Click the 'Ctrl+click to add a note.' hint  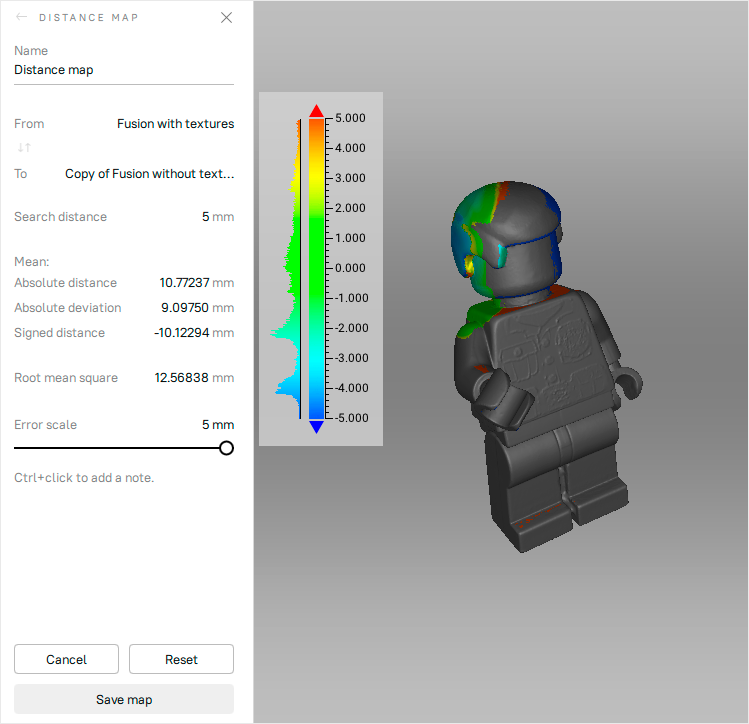pos(84,478)
